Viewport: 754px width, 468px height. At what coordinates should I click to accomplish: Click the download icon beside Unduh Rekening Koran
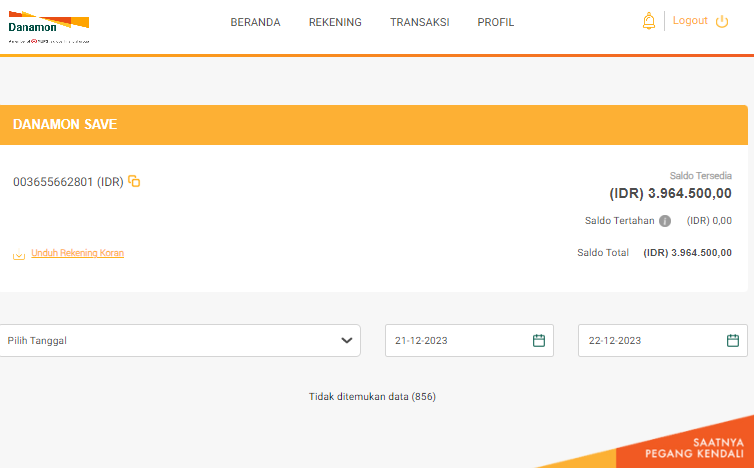point(19,254)
